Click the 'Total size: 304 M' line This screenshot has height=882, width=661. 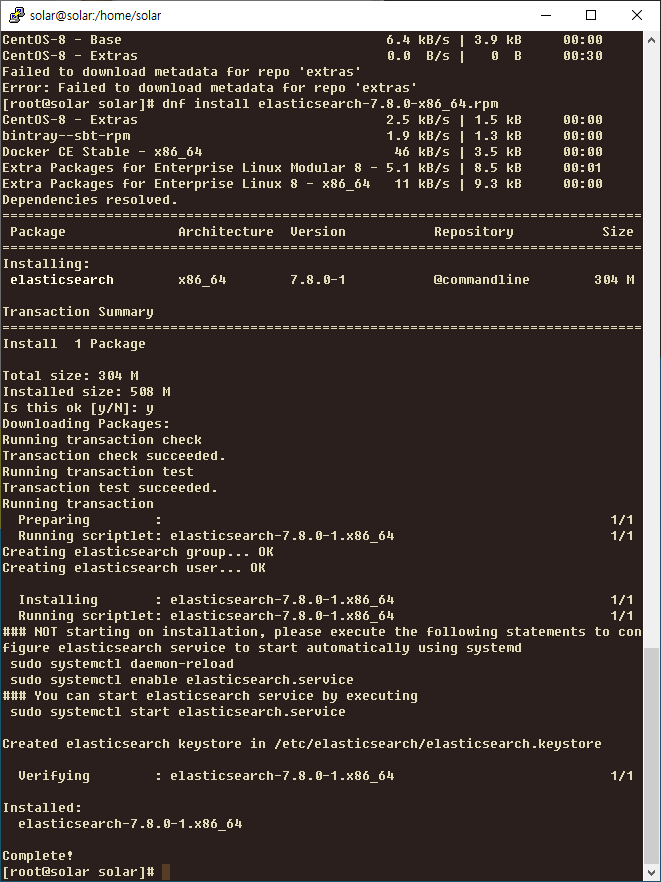(x=70, y=376)
